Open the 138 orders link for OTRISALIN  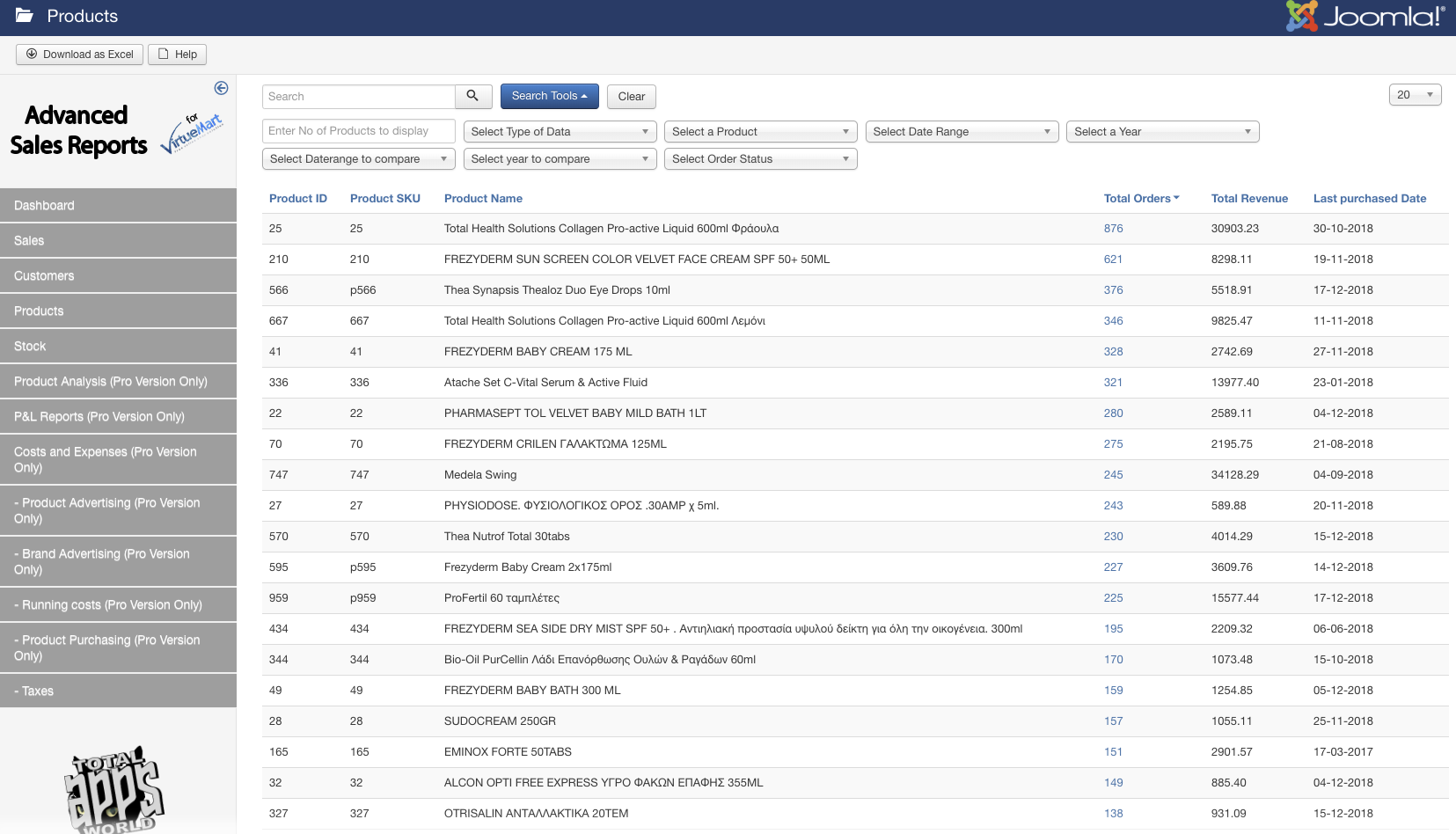coord(1113,814)
